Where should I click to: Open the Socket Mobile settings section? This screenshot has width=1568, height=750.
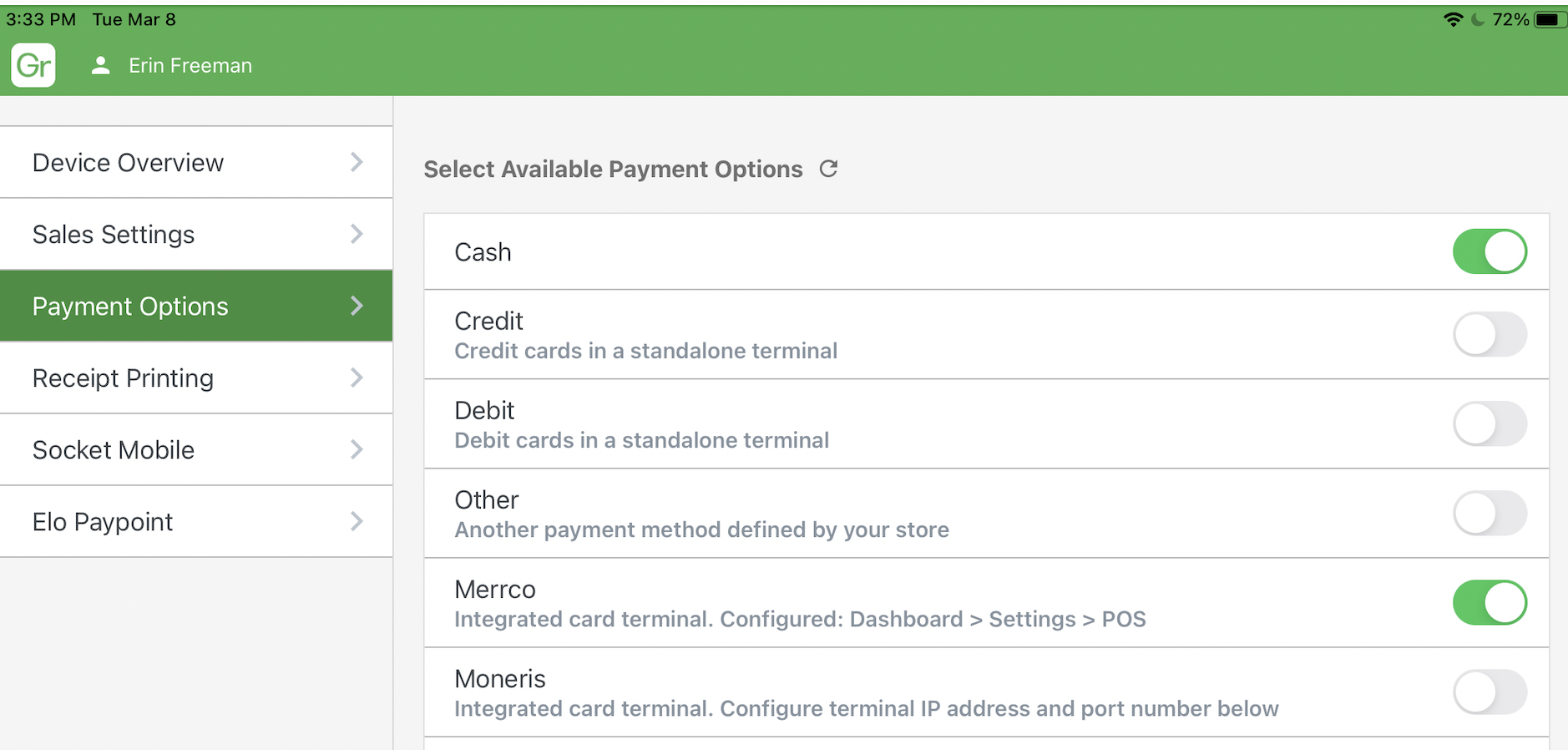pyautogui.click(x=114, y=449)
